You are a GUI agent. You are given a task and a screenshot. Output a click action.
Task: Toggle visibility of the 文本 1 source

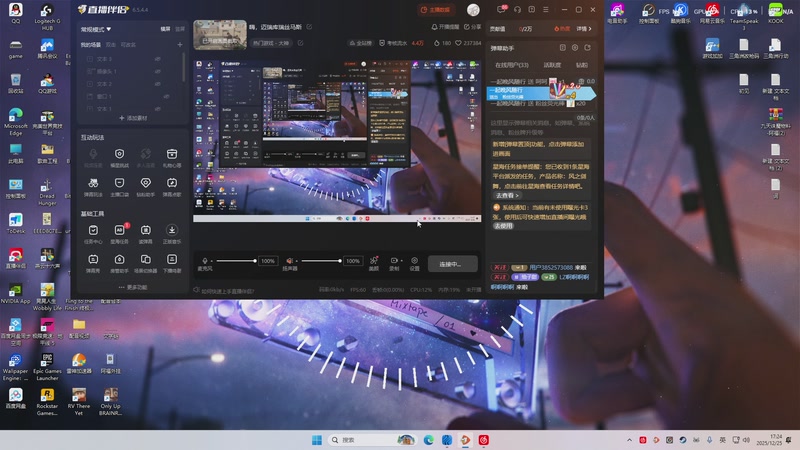[x=158, y=109]
